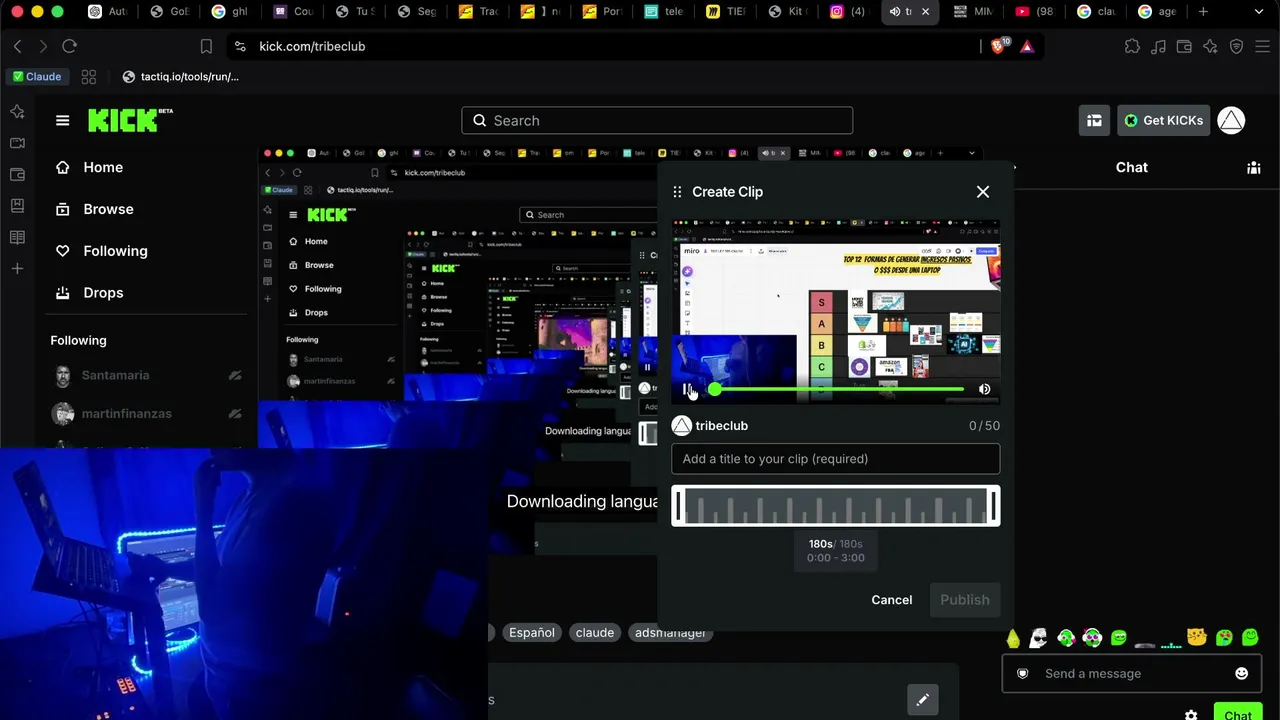Open the Leo AI sparkle toolbar icon
This screenshot has height=720, width=1280.
pos(1210,46)
